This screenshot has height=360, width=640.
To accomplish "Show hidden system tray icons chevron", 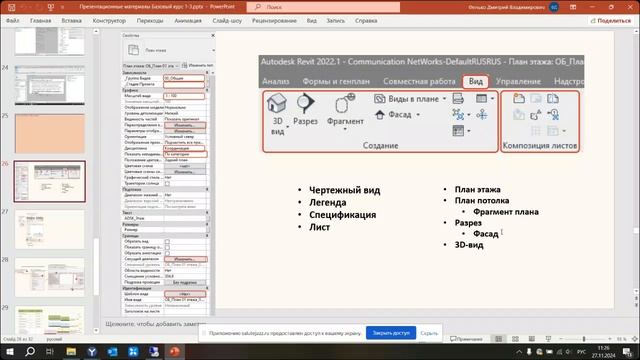I will coord(519,352).
